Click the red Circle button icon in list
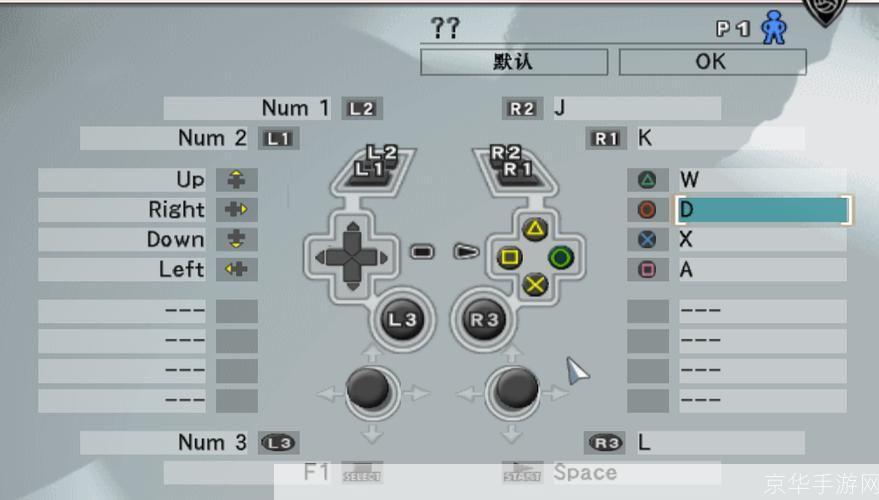The height and width of the screenshot is (500, 879). (x=647, y=210)
